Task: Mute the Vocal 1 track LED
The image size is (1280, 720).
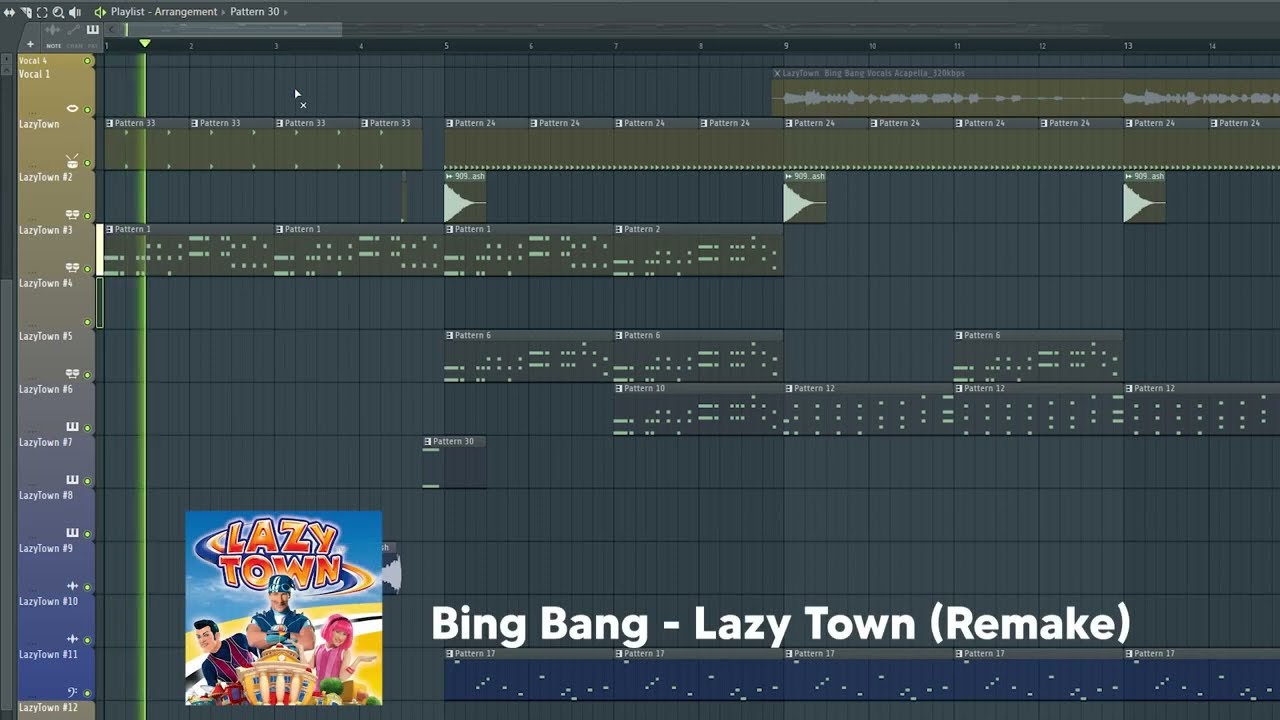Action: [87, 109]
